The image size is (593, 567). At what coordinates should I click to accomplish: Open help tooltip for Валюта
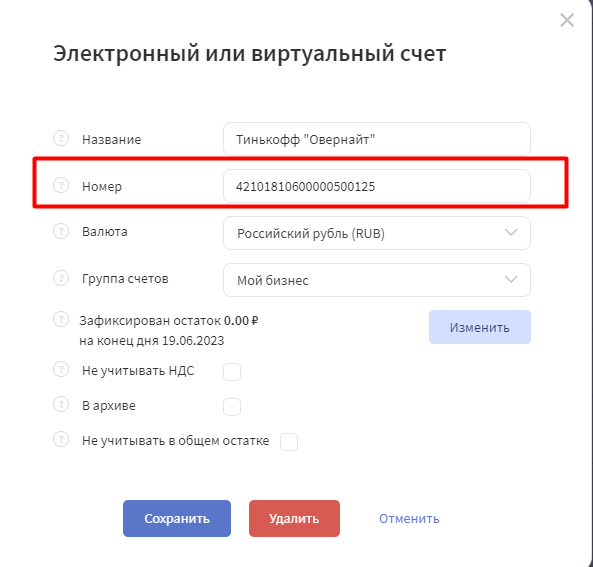click(x=61, y=231)
